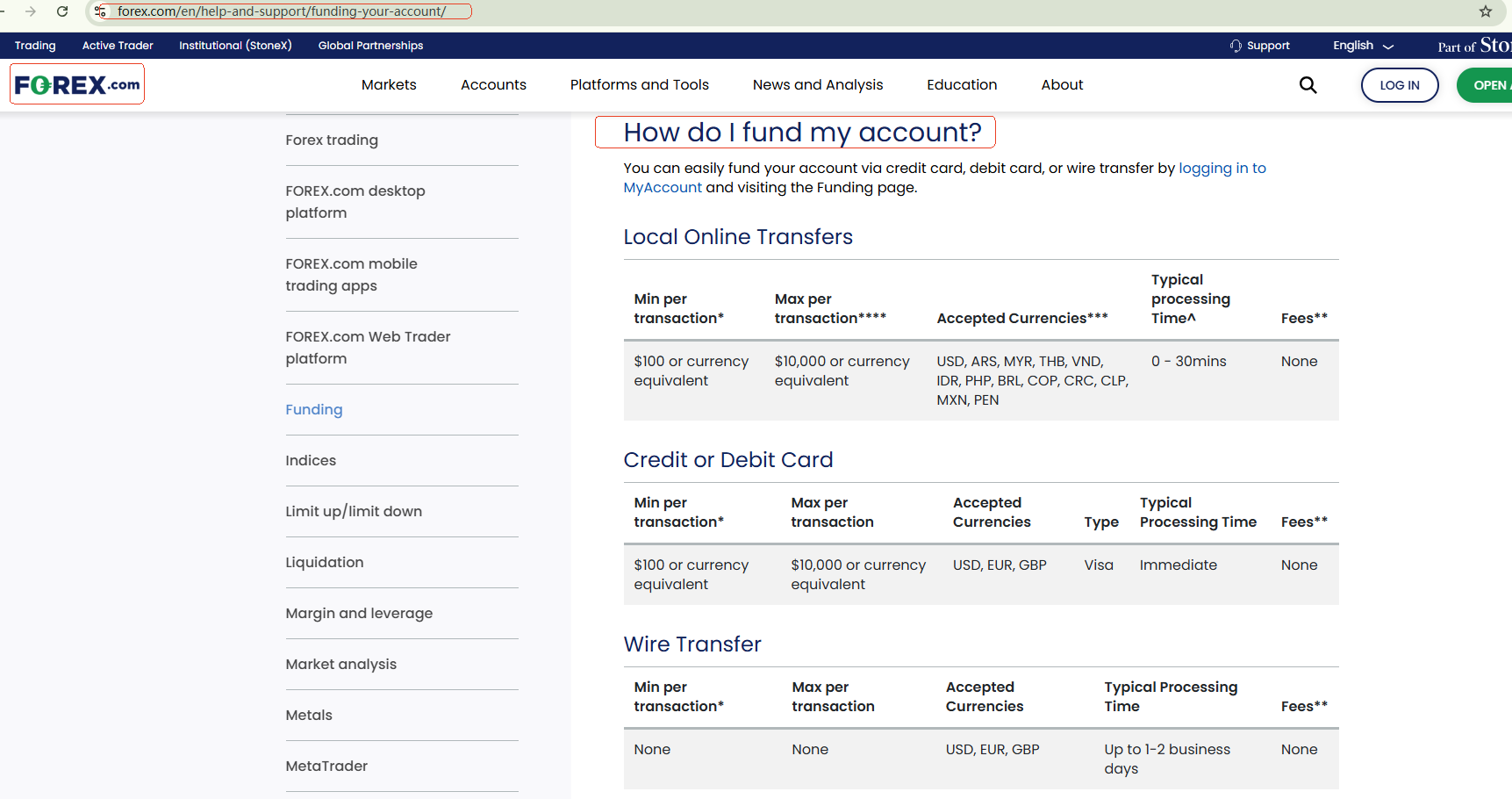Switch to the Active Trader tab

(x=118, y=45)
